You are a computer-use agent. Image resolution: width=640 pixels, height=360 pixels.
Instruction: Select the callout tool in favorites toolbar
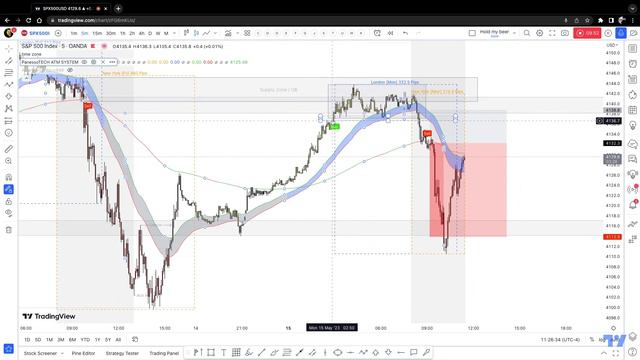point(413,352)
